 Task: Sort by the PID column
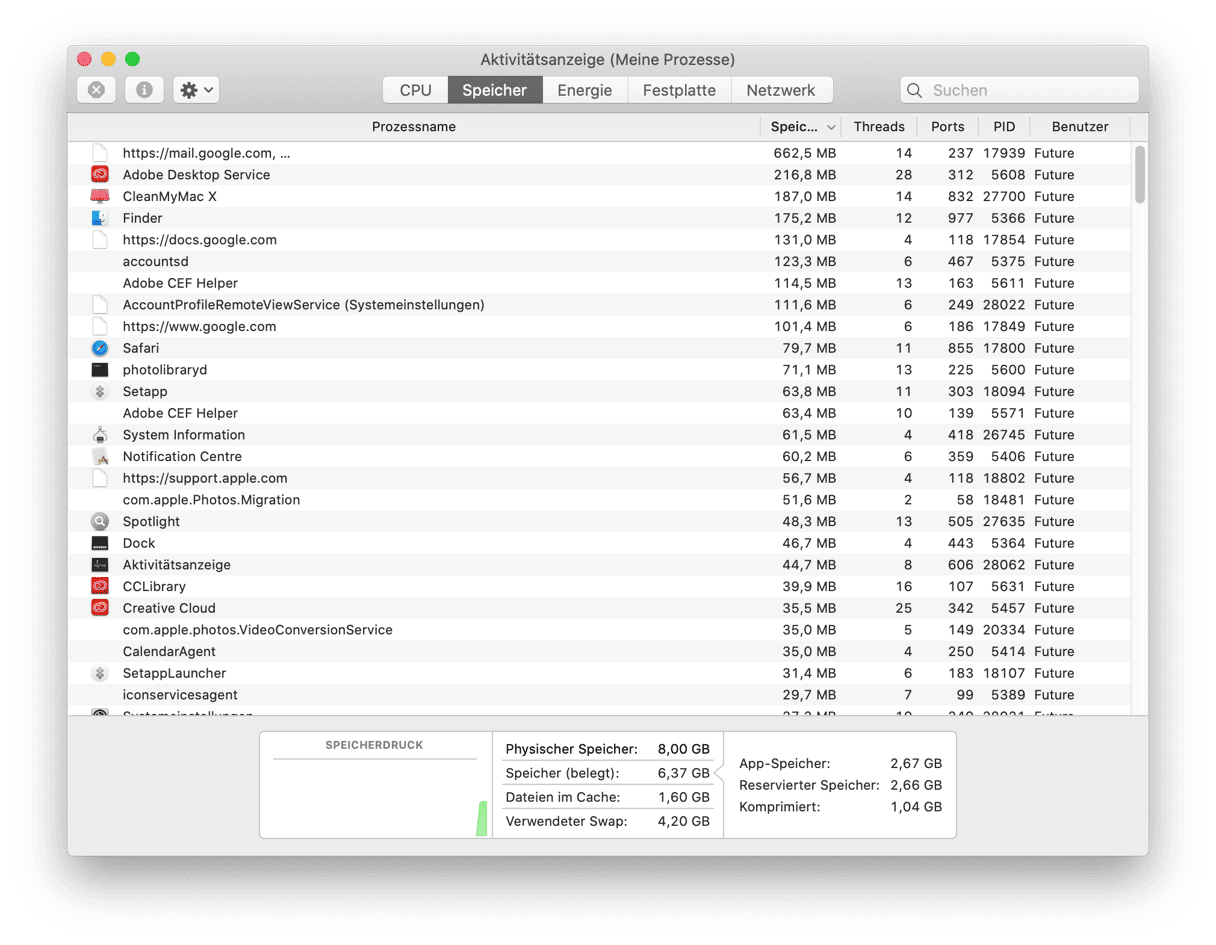click(1004, 127)
